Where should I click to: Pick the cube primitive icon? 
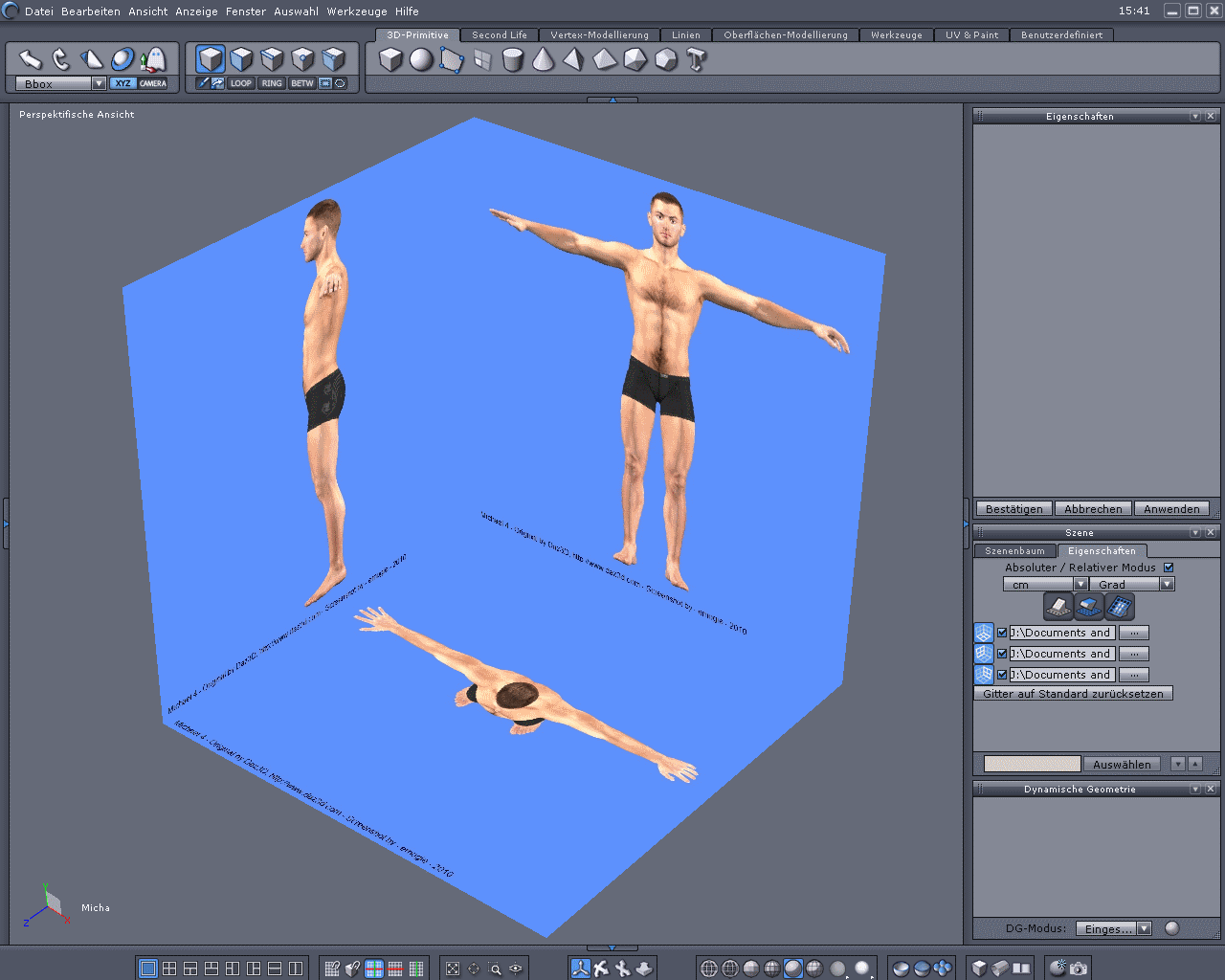(390, 60)
